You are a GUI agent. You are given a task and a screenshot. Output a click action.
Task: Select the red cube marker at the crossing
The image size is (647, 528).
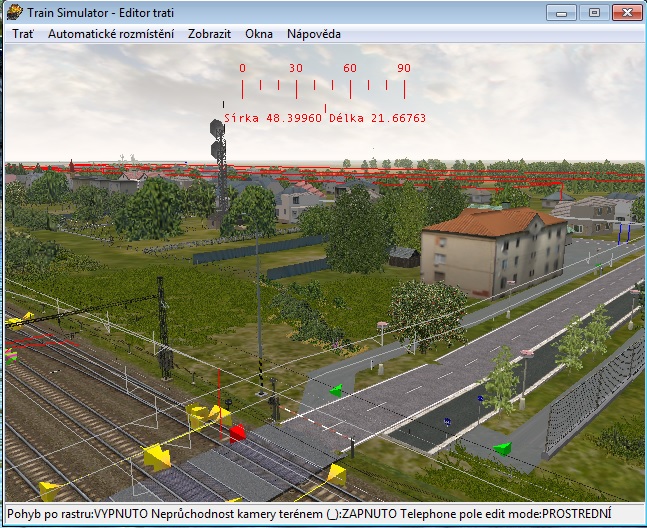pos(237,434)
